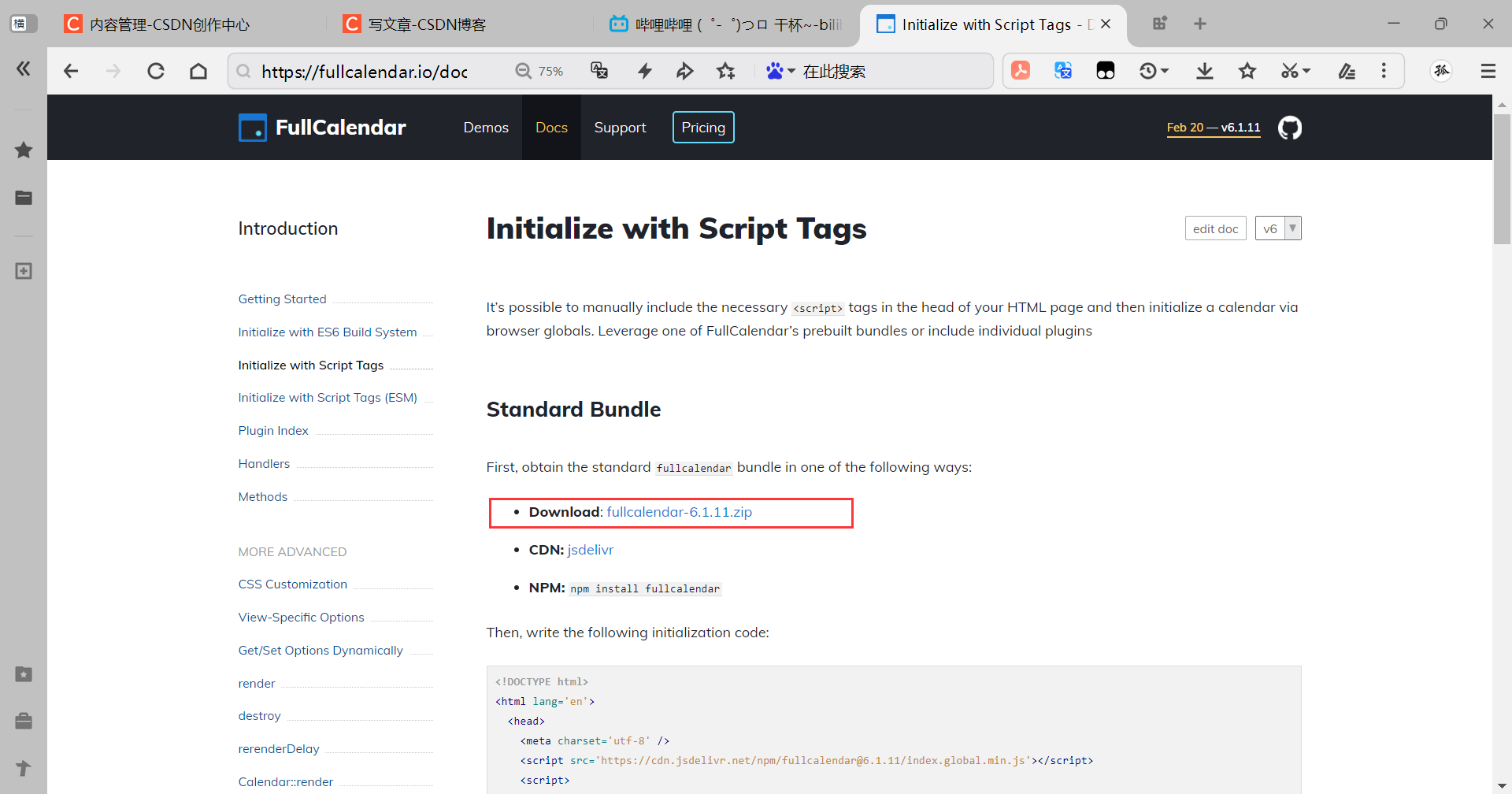
Task: Click the add-panel plus icon in sidebar
Action: tap(24, 271)
